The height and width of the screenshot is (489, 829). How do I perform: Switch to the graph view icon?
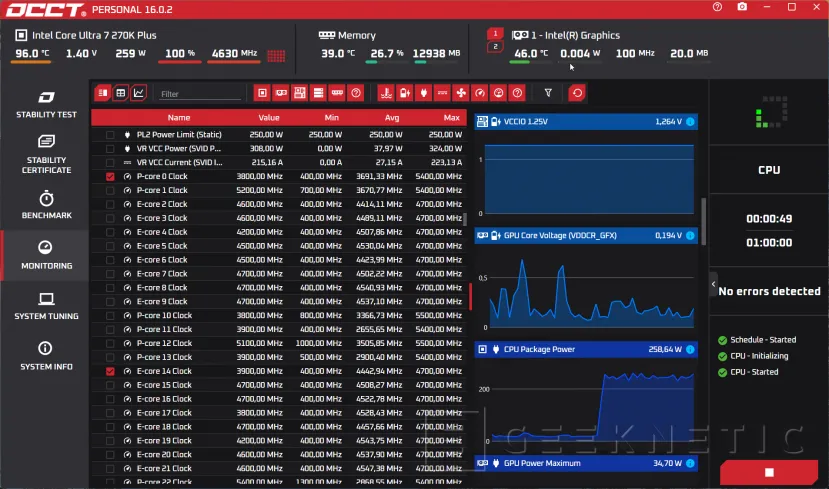(x=138, y=93)
